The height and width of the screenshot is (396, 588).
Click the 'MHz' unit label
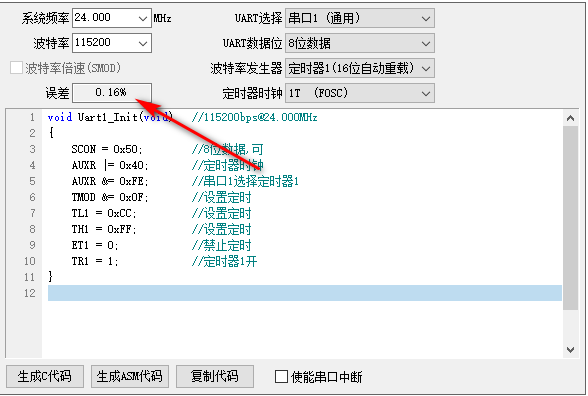tap(162, 18)
